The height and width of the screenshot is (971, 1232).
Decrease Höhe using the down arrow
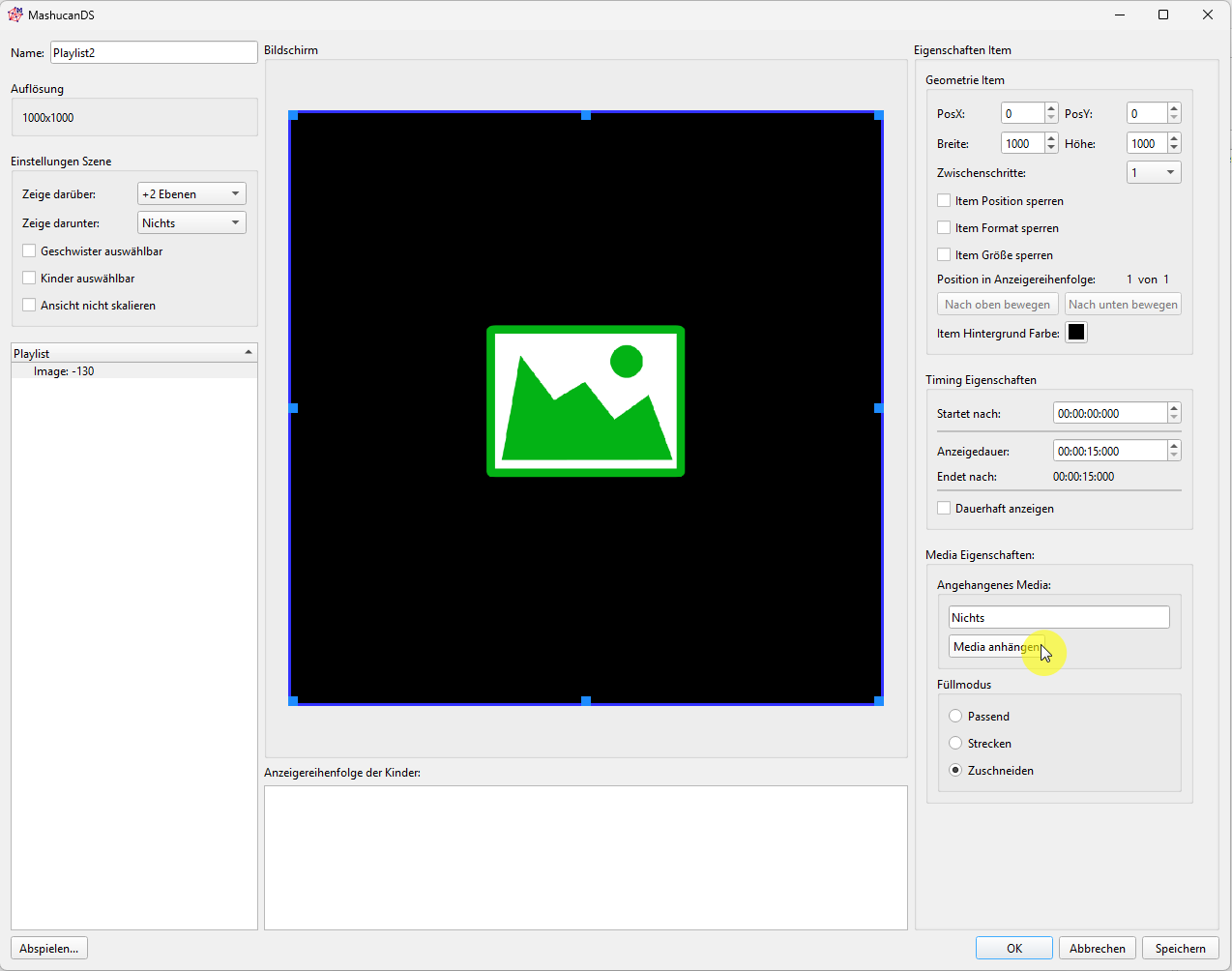point(1174,149)
